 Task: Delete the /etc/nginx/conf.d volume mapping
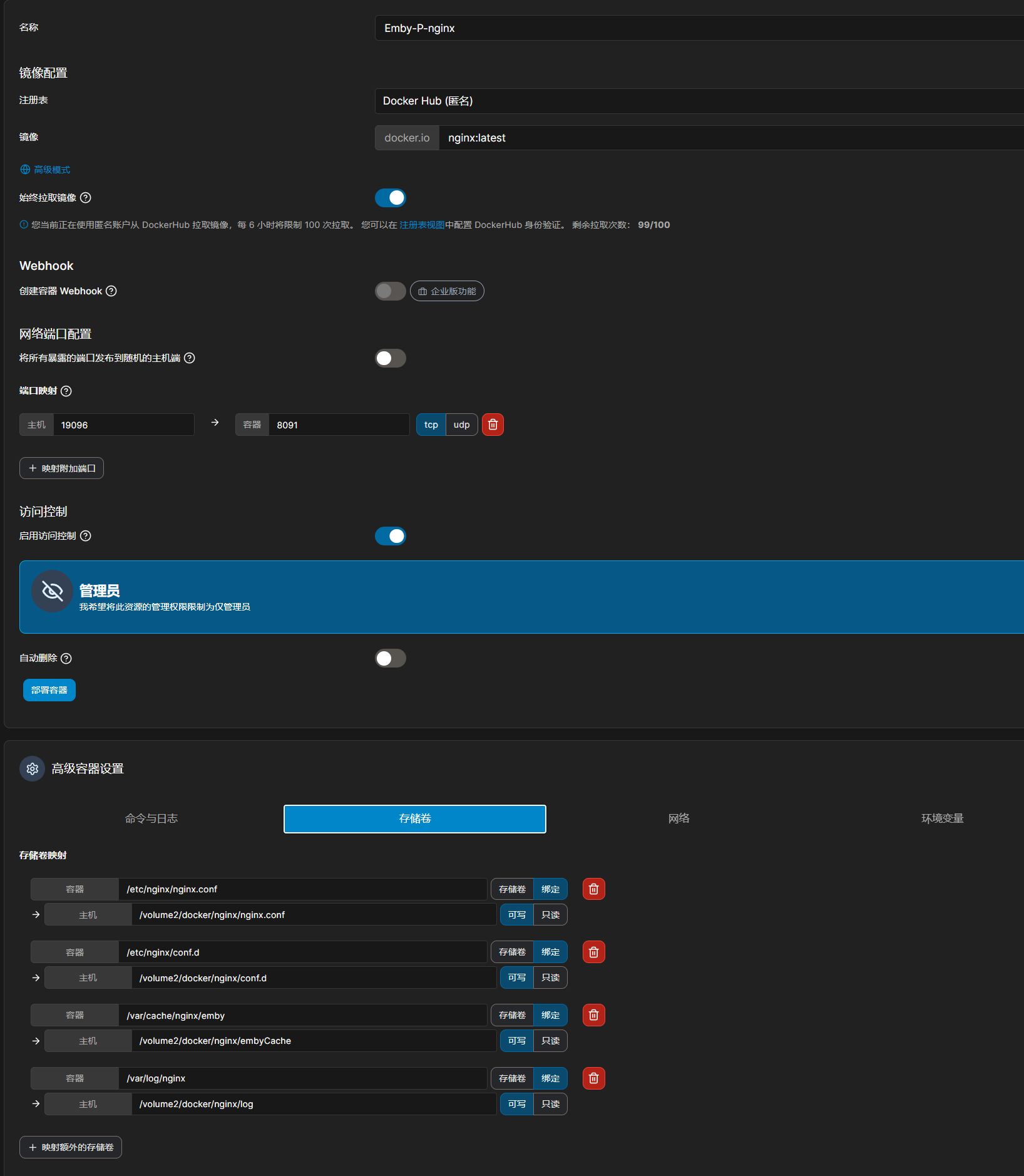click(594, 952)
